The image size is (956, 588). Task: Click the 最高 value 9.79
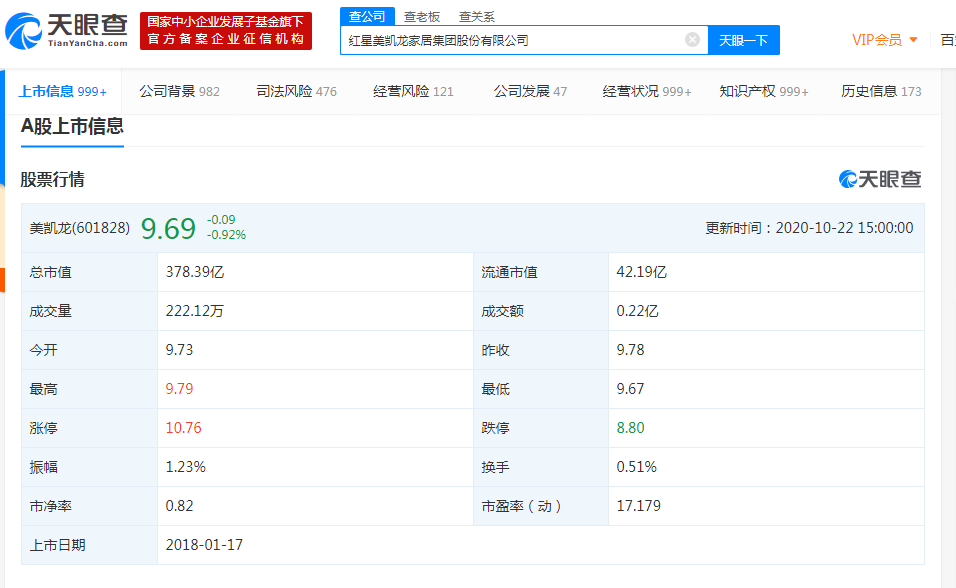[x=179, y=389]
